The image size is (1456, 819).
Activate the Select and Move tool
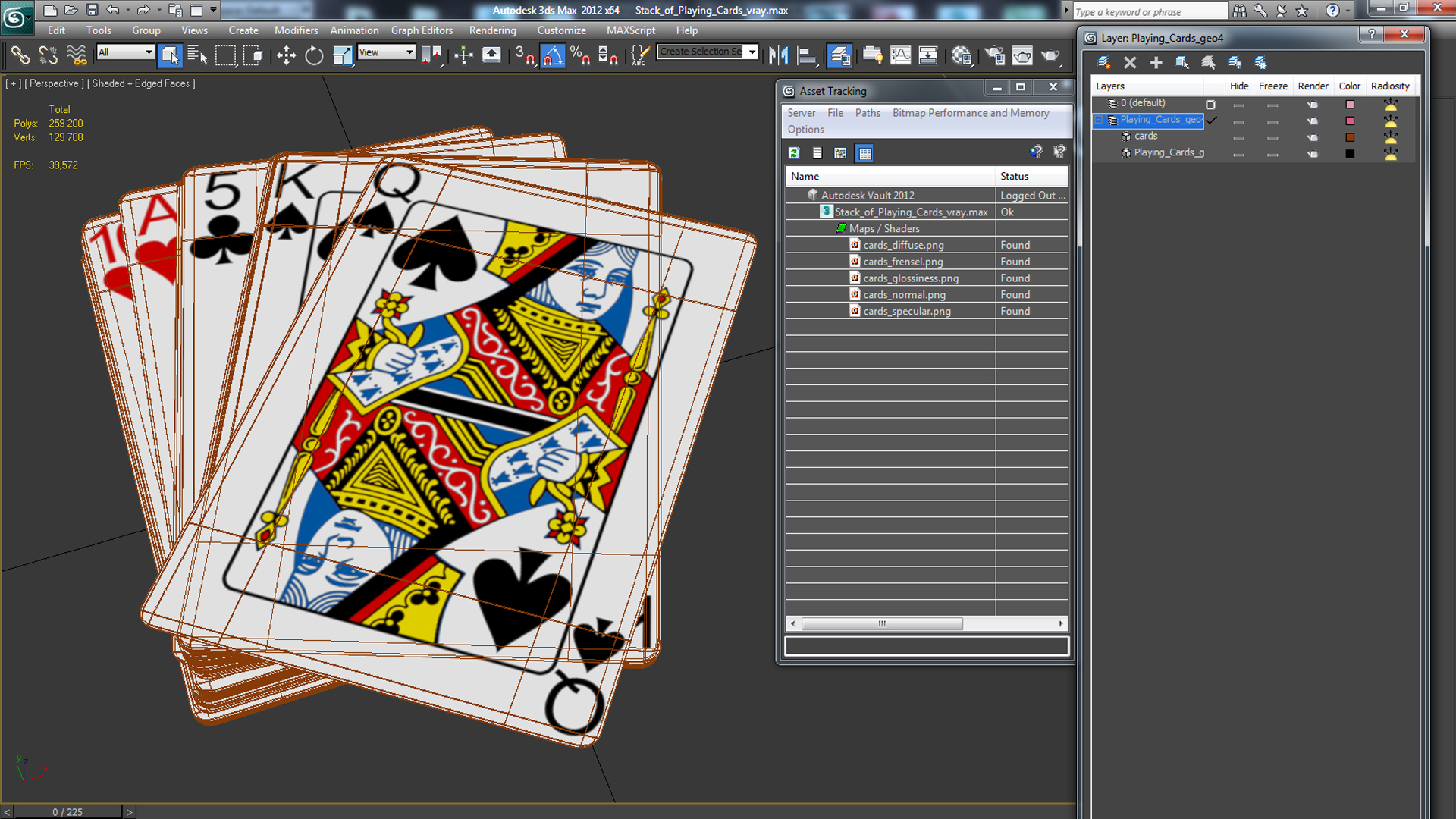point(286,55)
